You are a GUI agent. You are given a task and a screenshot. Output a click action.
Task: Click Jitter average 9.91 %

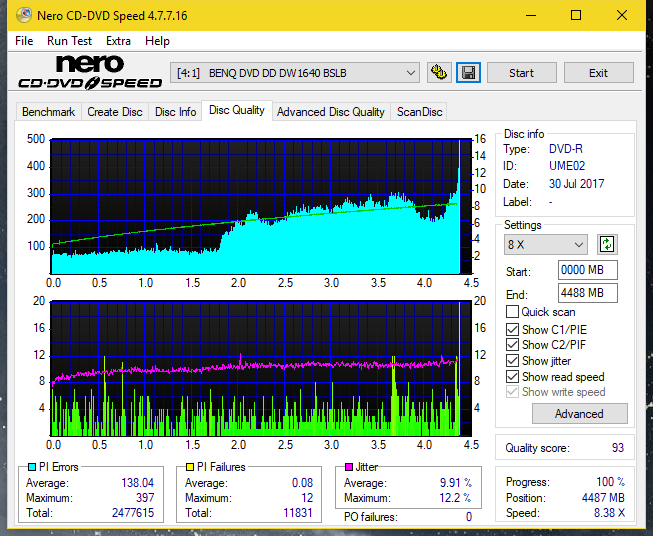(456, 483)
